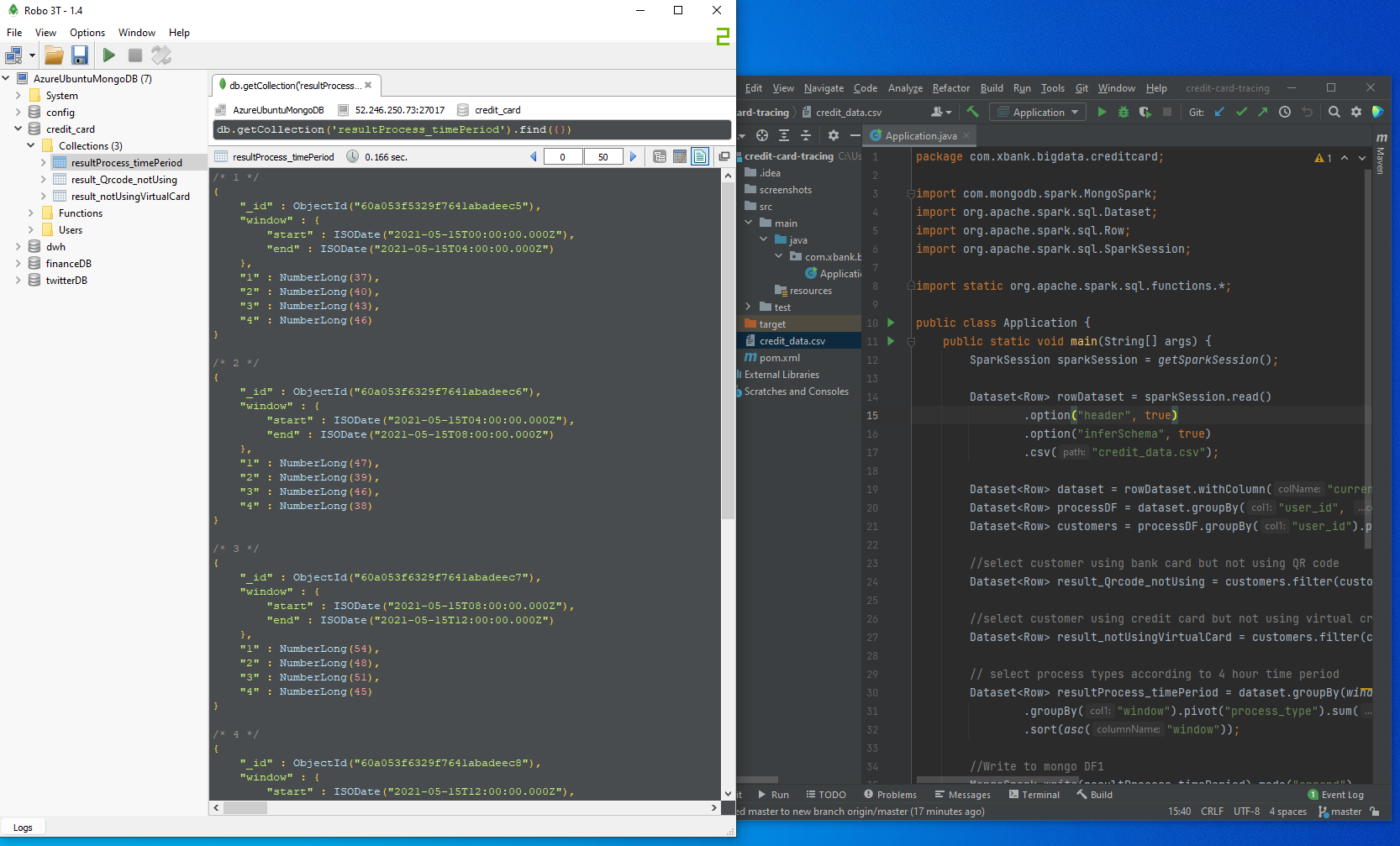This screenshot has height=846, width=1400.
Task: Click the Save script icon in Robo 3T
Action: pos(80,55)
